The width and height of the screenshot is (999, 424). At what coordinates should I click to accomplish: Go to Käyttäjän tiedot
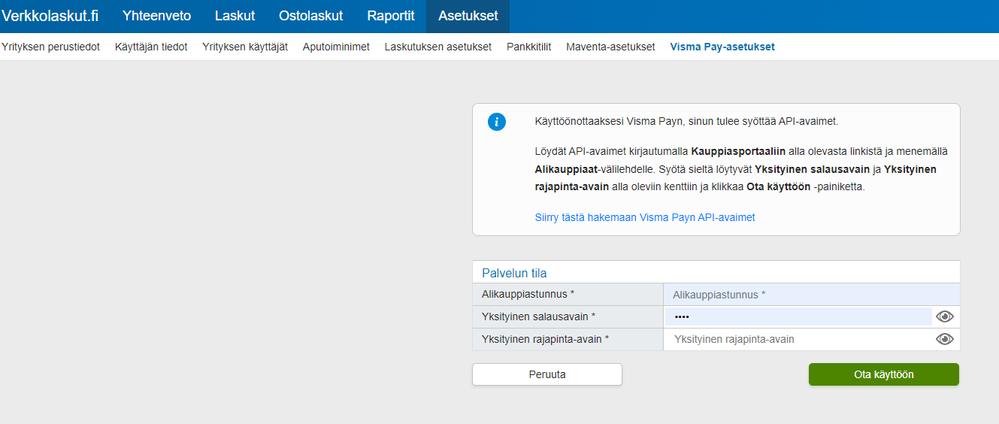point(151,47)
